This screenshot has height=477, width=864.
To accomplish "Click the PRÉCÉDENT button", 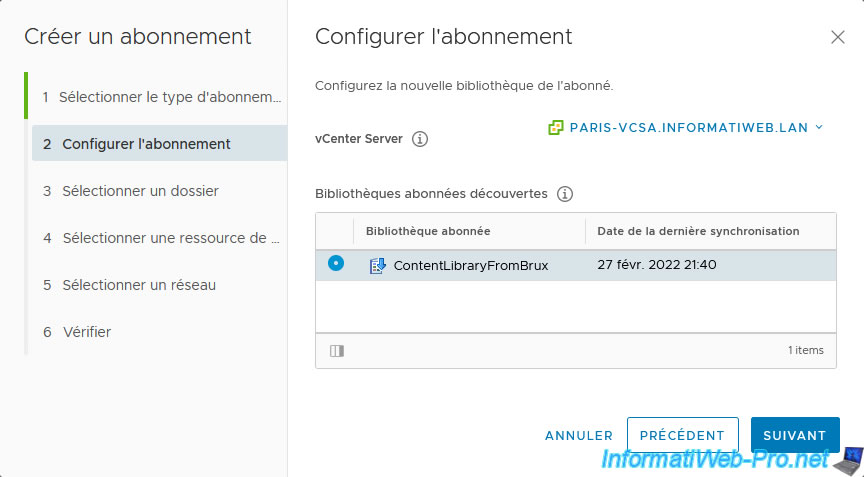I will click(x=682, y=435).
